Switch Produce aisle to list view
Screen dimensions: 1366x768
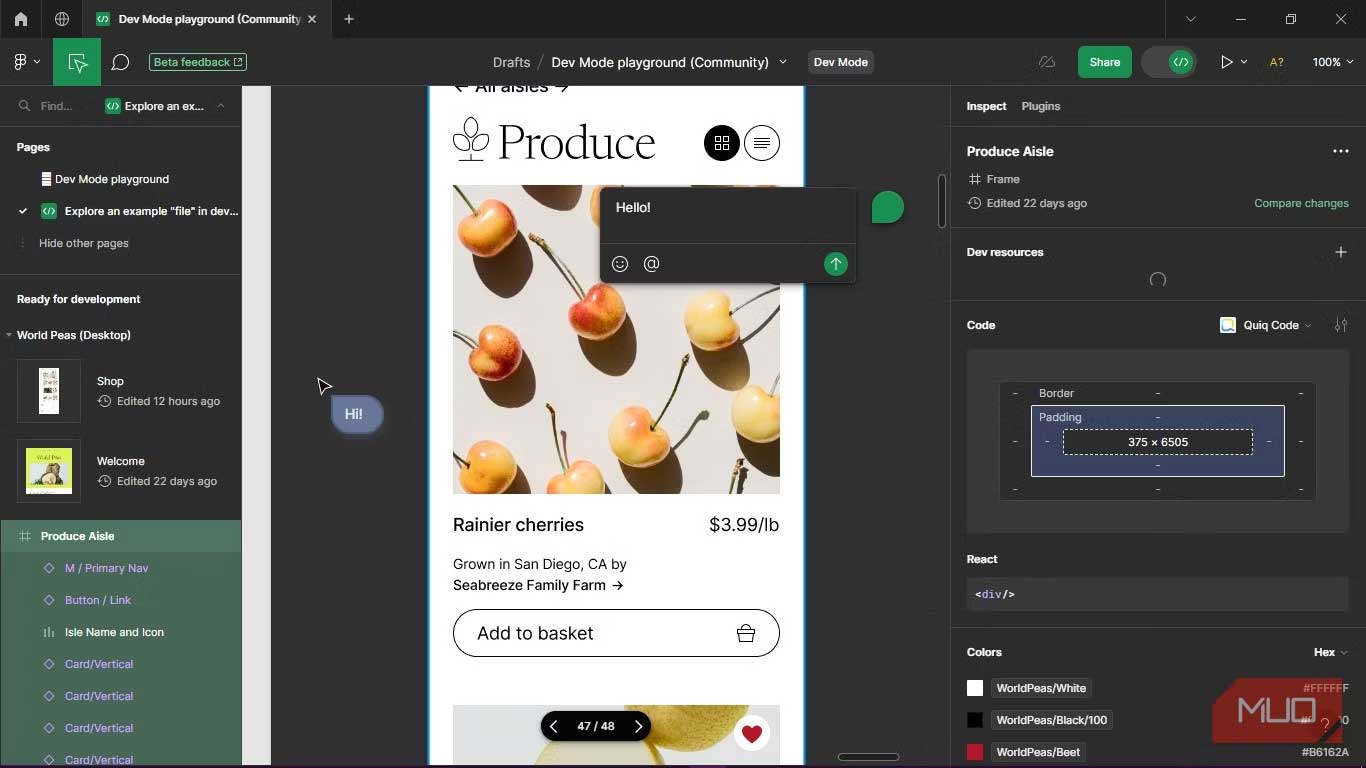tap(762, 142)
